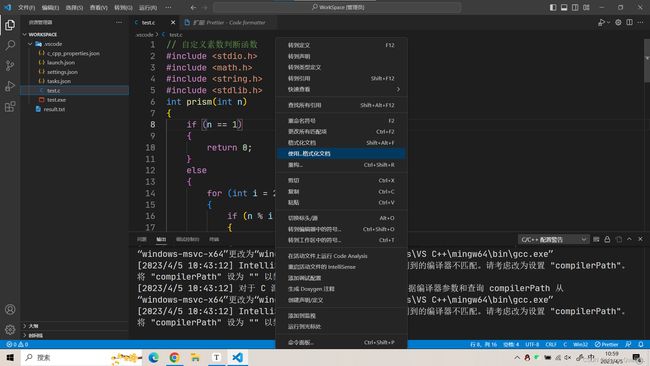Open 快速查看 submenu arrow in context menu

[x=398, y=90]
